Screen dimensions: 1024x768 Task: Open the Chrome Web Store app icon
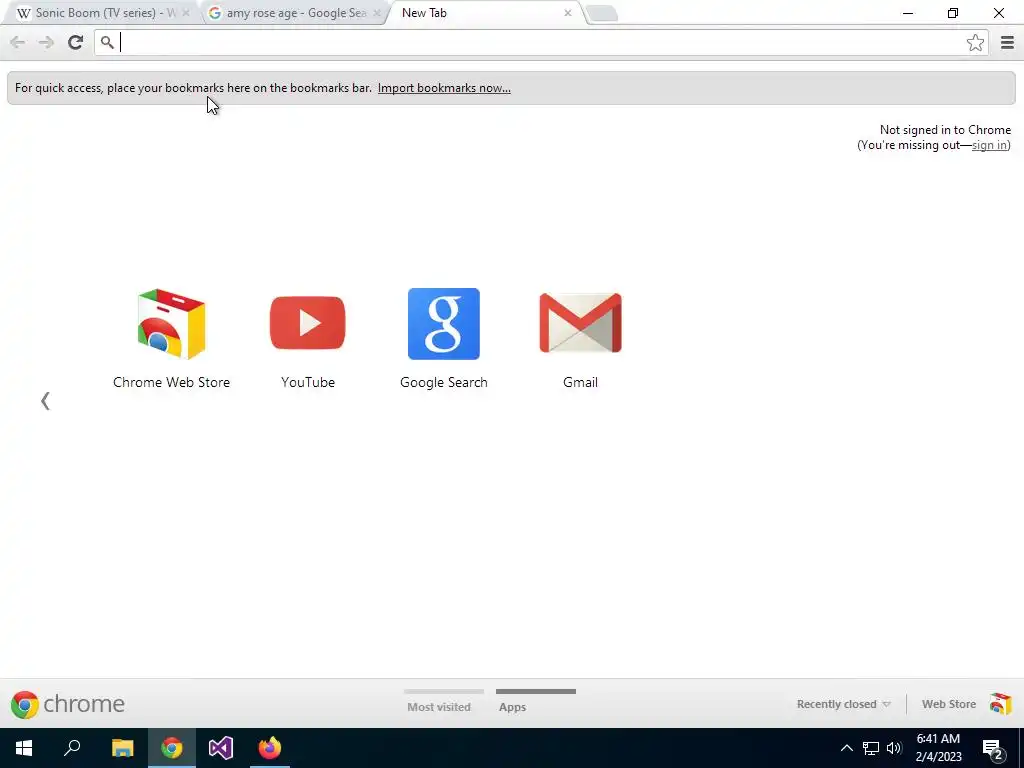click(171, 324)
